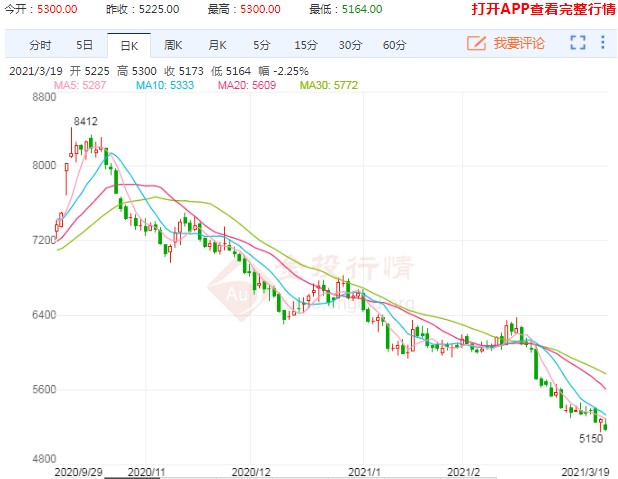This screenshot has width=618, height=479.
Task: Click the MA30 indicator label
Action: (329, 85)
